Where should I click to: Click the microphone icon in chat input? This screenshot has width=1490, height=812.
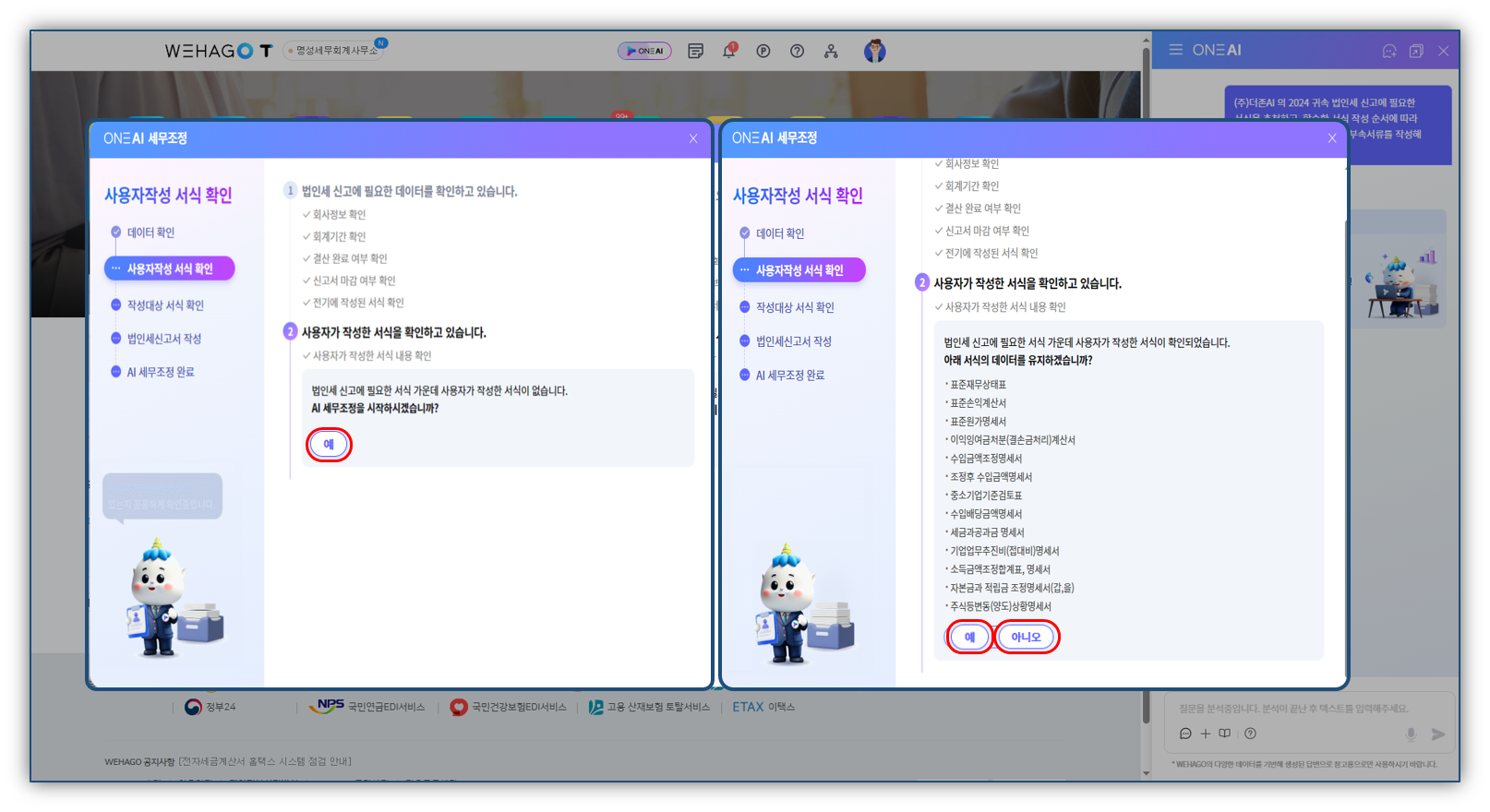click(x=1411, y=734)
